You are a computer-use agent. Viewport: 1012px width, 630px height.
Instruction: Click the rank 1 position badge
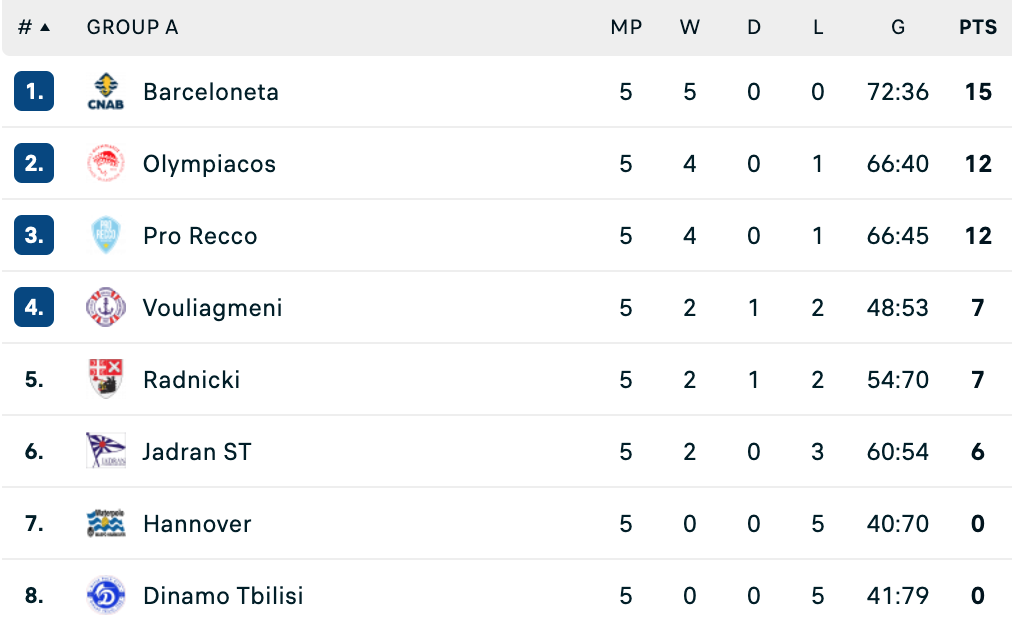pyautogui.click(x=34, y=92)
